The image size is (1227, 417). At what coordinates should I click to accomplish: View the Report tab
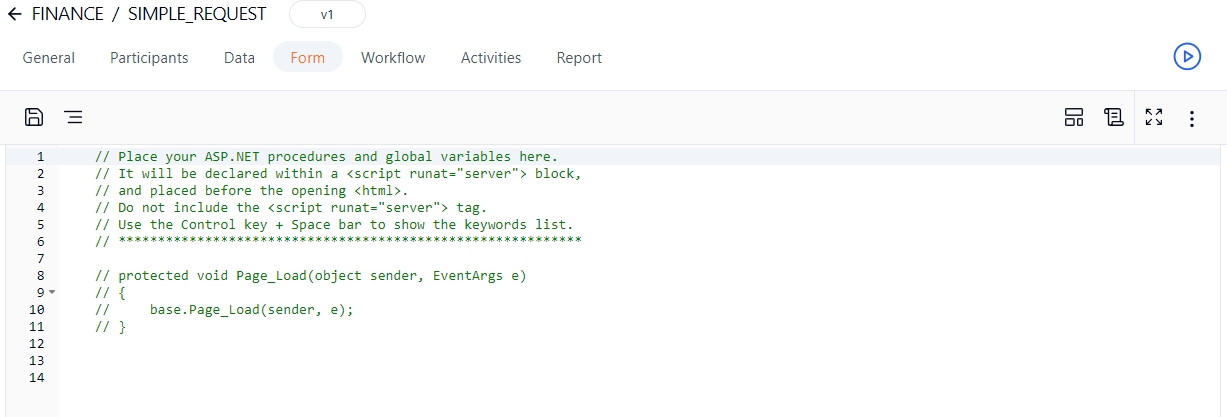point(579,58)
